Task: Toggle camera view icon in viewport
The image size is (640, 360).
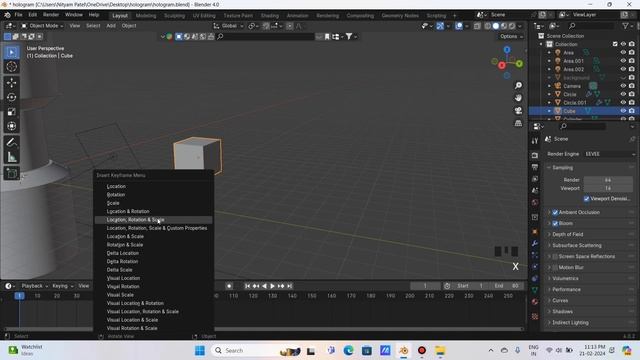Action: (518, 111)
